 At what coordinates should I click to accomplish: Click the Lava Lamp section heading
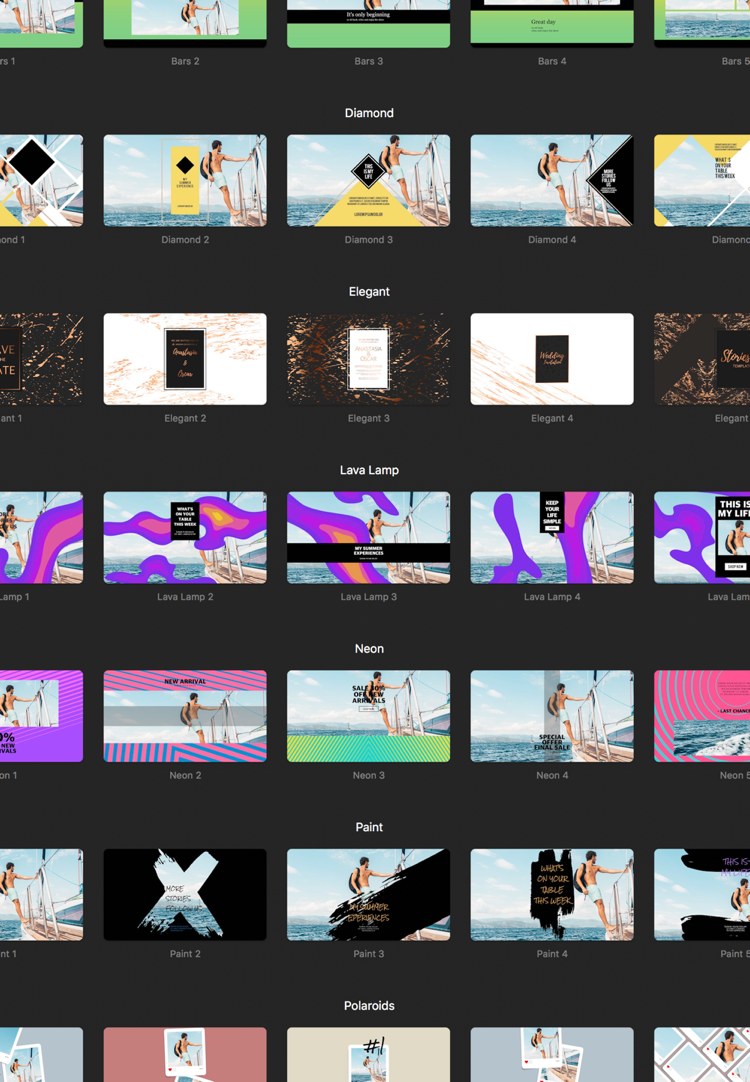click(x=369, y=470)
